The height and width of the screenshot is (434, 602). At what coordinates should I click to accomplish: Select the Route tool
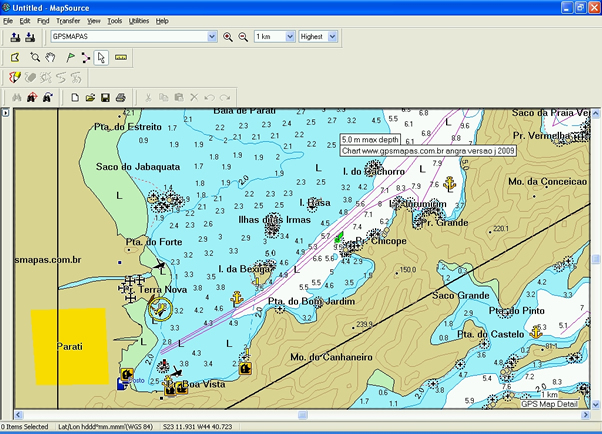click(x=86, y=58)
